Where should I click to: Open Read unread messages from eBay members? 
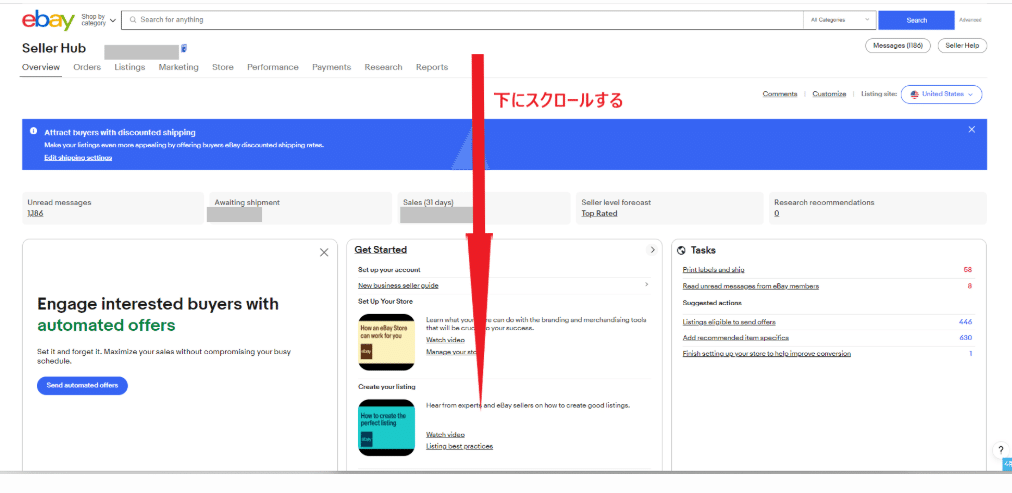pyautogui.click(x=751, y=285)
